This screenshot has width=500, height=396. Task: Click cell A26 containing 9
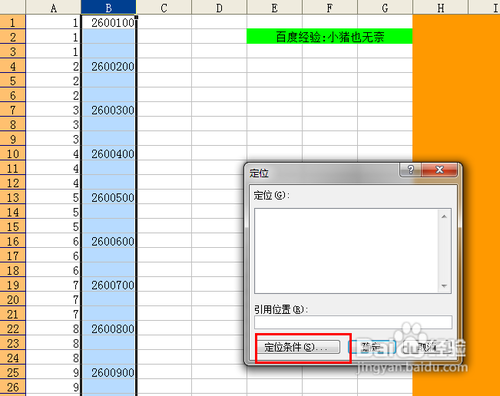(x=53, y=387)
